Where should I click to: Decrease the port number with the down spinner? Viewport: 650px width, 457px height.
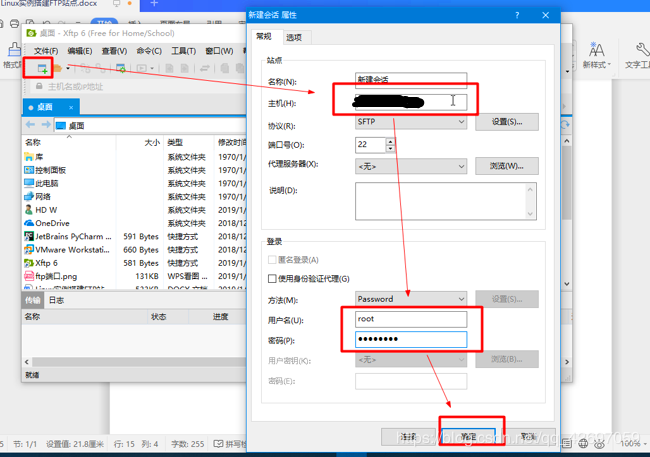(x=390, y=148)
